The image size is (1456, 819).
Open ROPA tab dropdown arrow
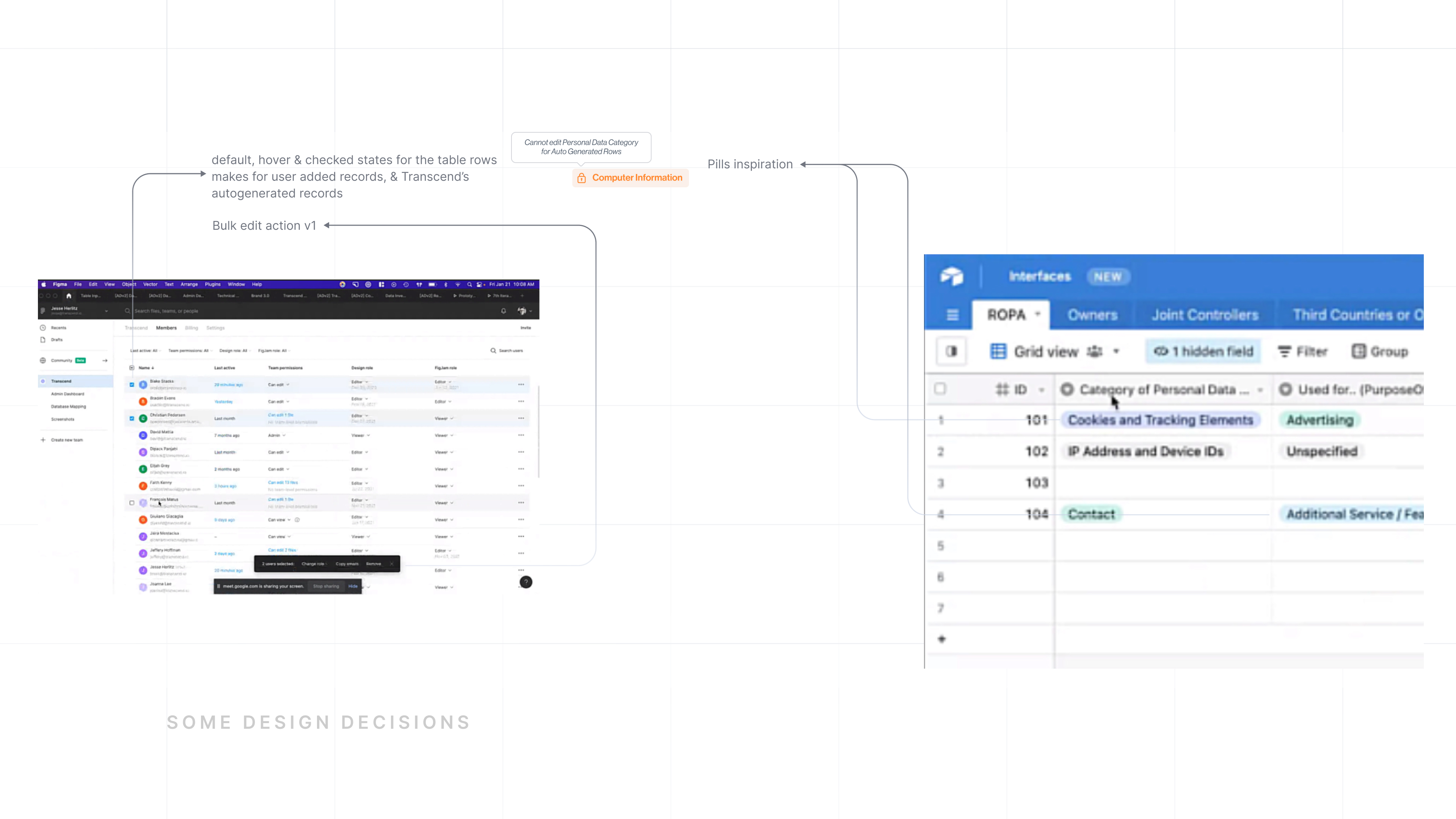[x=1038, y=314]
